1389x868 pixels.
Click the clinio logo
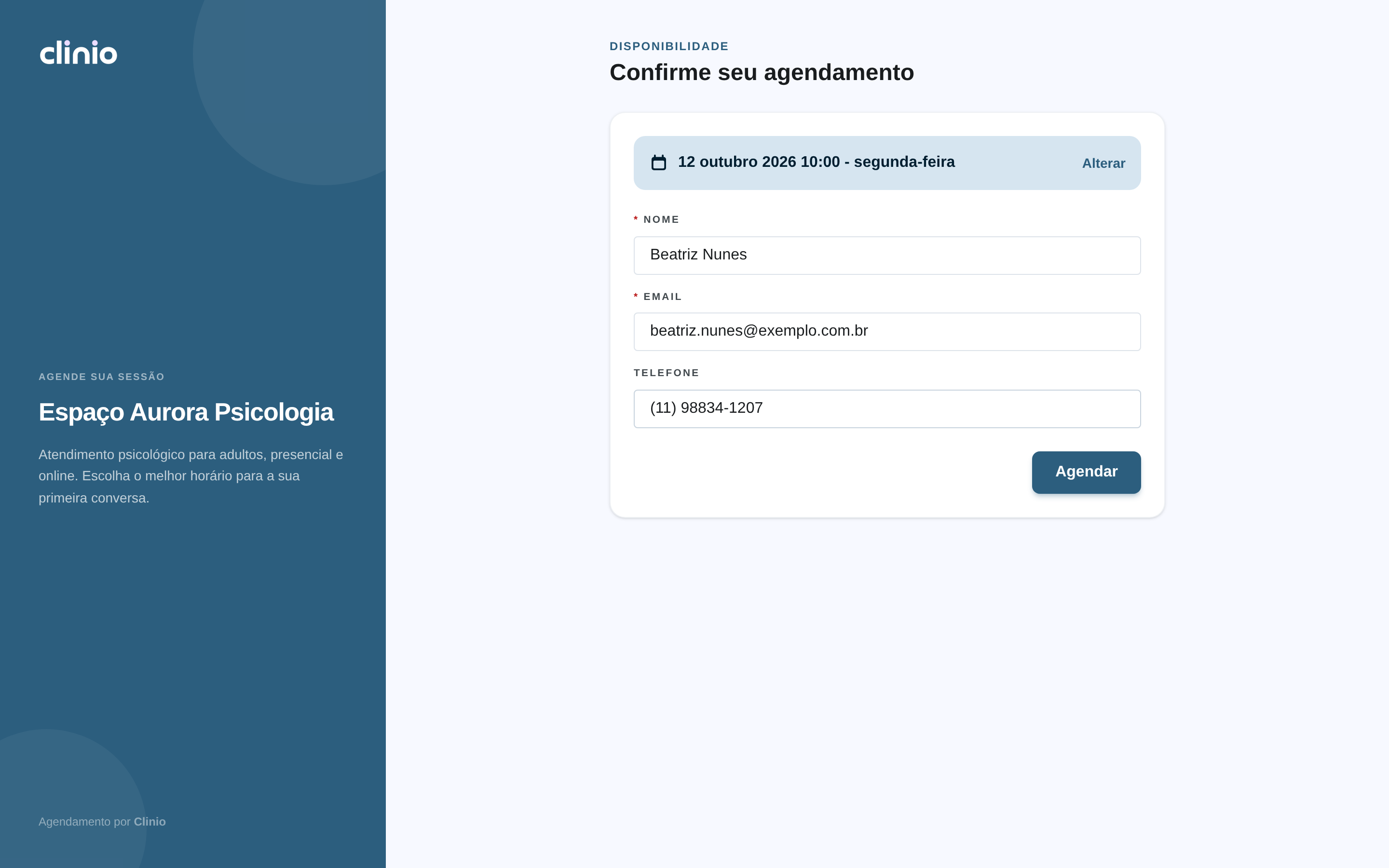(79, 52)
